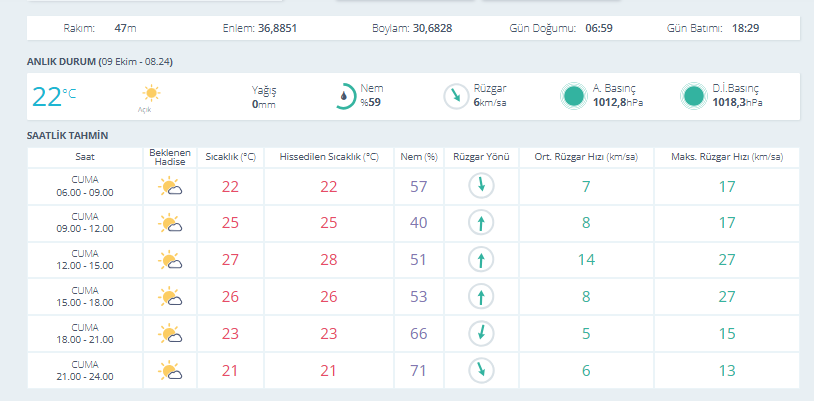Click humidity value 57 in 06.00 - 09.00 row
The width and height of the screenshot is (814, 401).
pos(418,186)
